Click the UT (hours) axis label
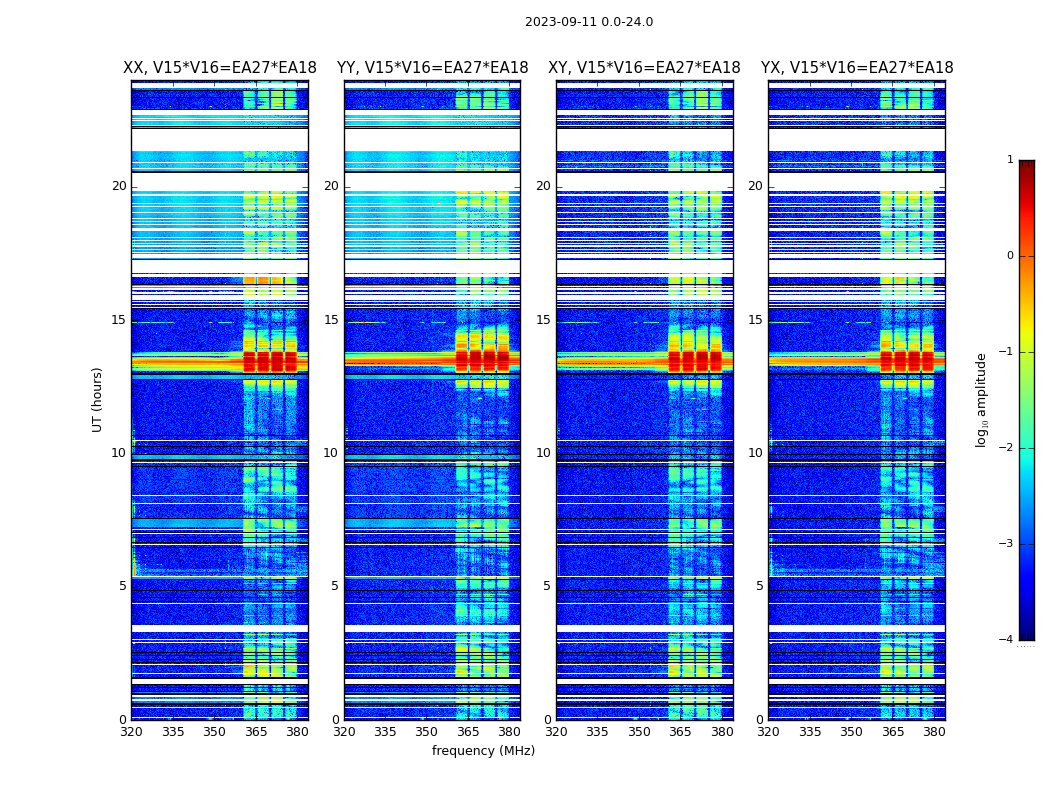The height and width of the screenshot is (800, 1050). [97, 400]
